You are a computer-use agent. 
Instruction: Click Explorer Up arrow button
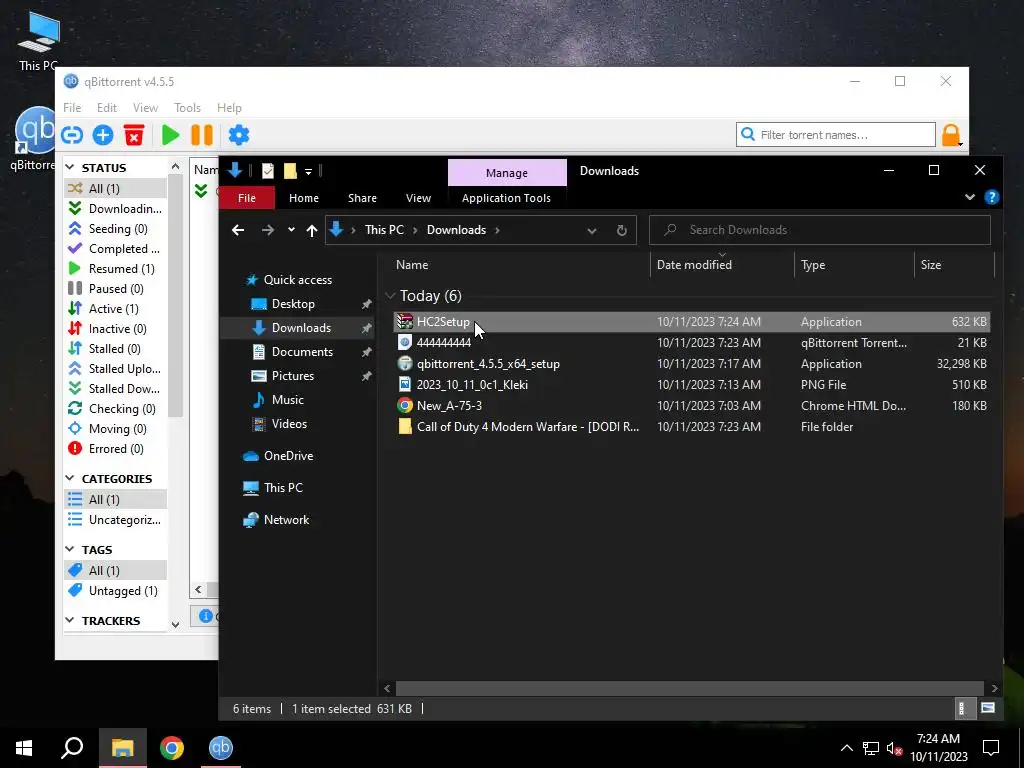point(312,230)
